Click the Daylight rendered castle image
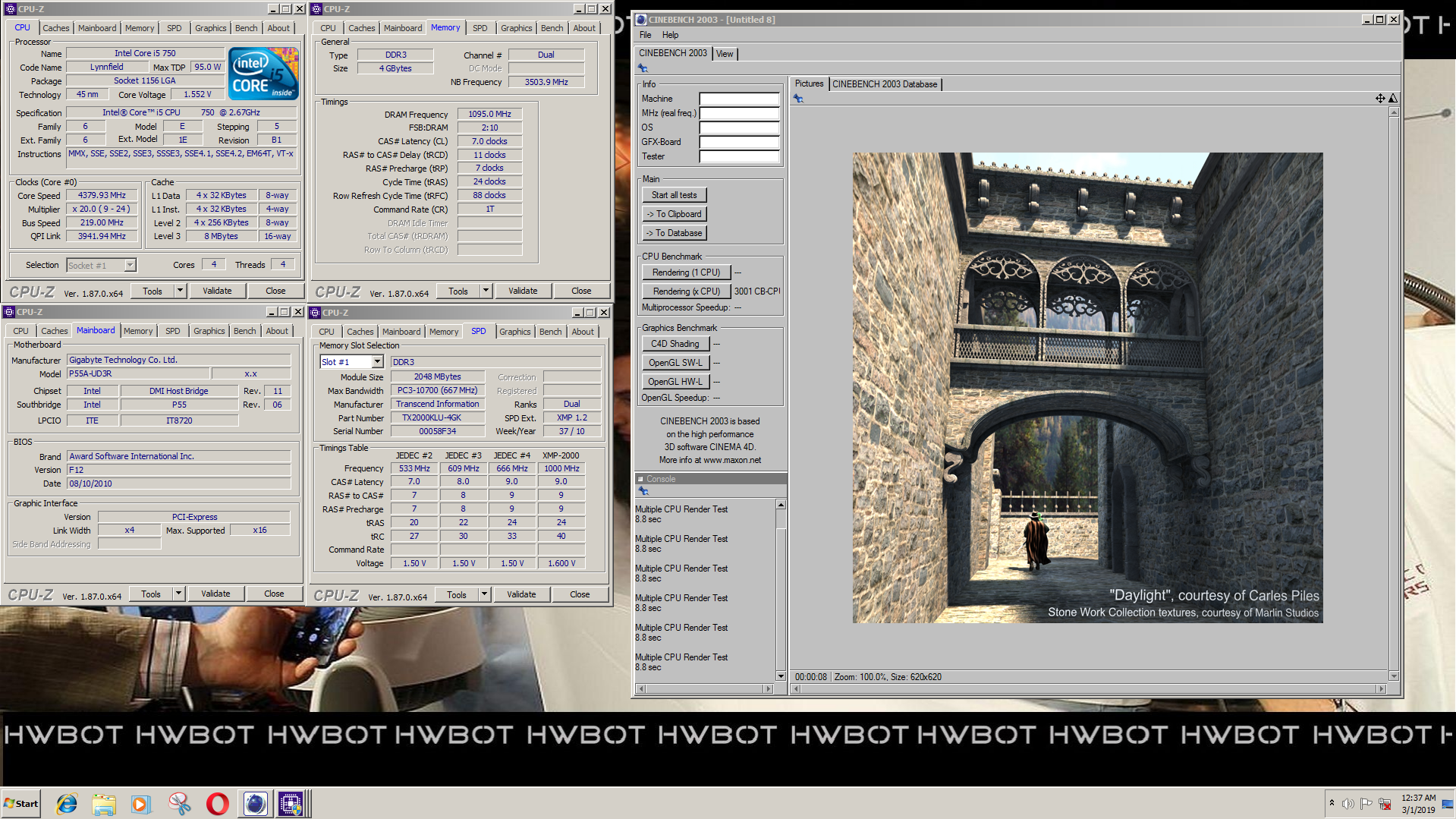This screenshot has width=1456, height=819. pos(1087,388)
